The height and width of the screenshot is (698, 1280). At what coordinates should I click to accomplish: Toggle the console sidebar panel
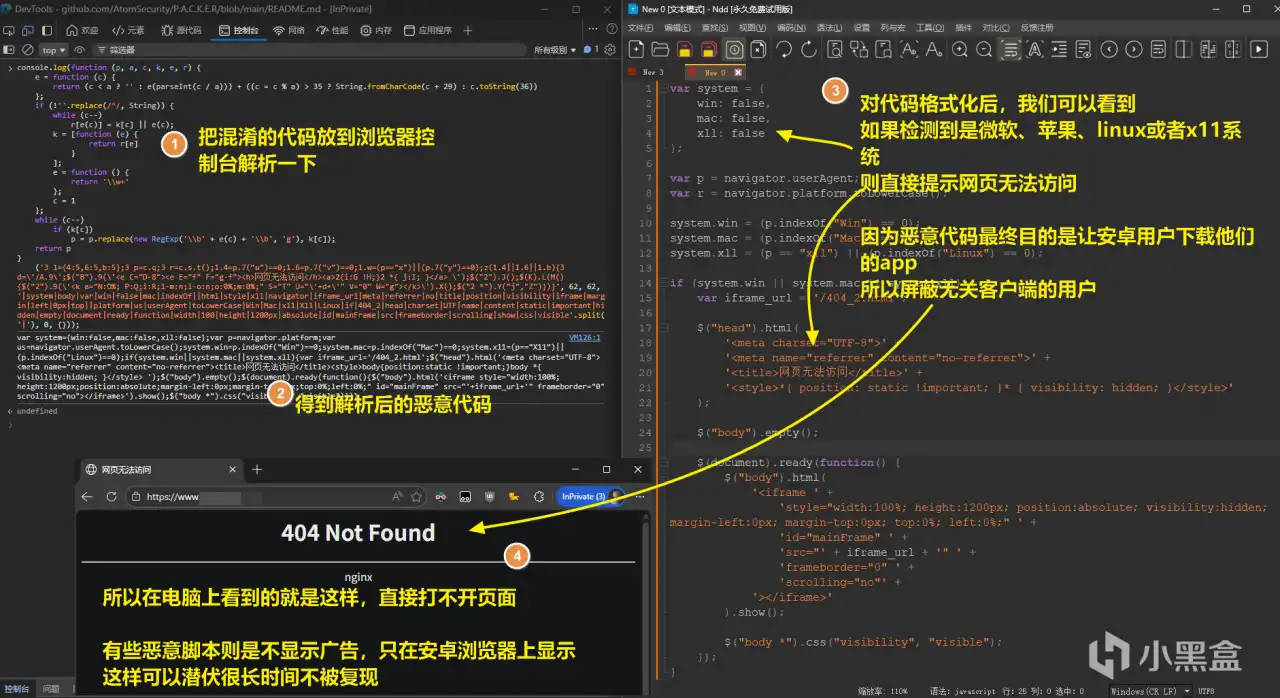coord(10,49)
